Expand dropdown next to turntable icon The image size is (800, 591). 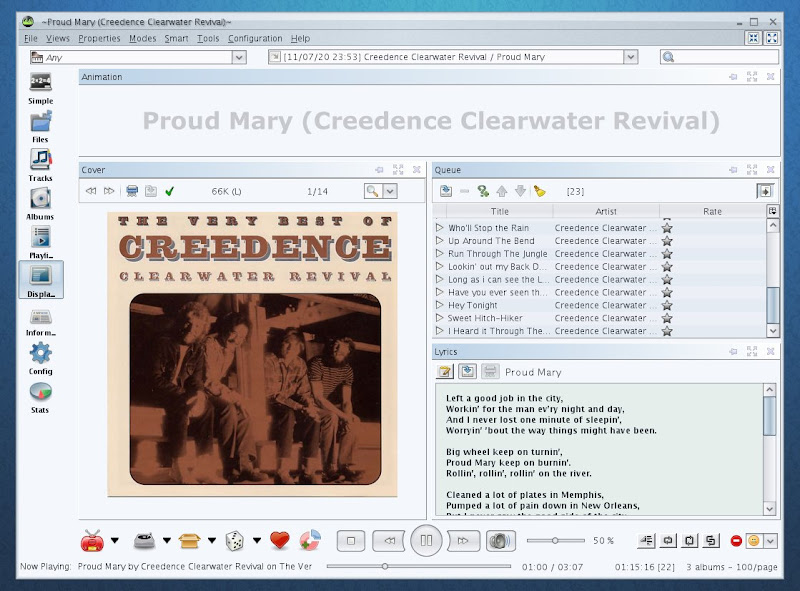166,540
